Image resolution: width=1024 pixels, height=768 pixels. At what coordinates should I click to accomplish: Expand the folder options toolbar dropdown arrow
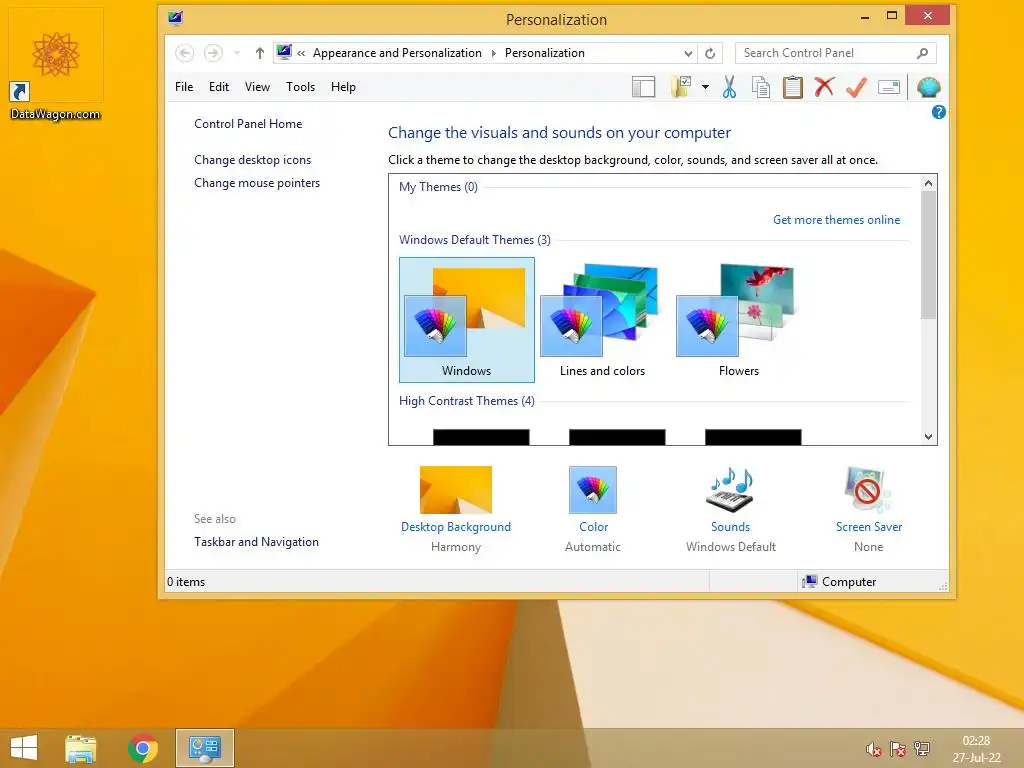coord(705,87)
